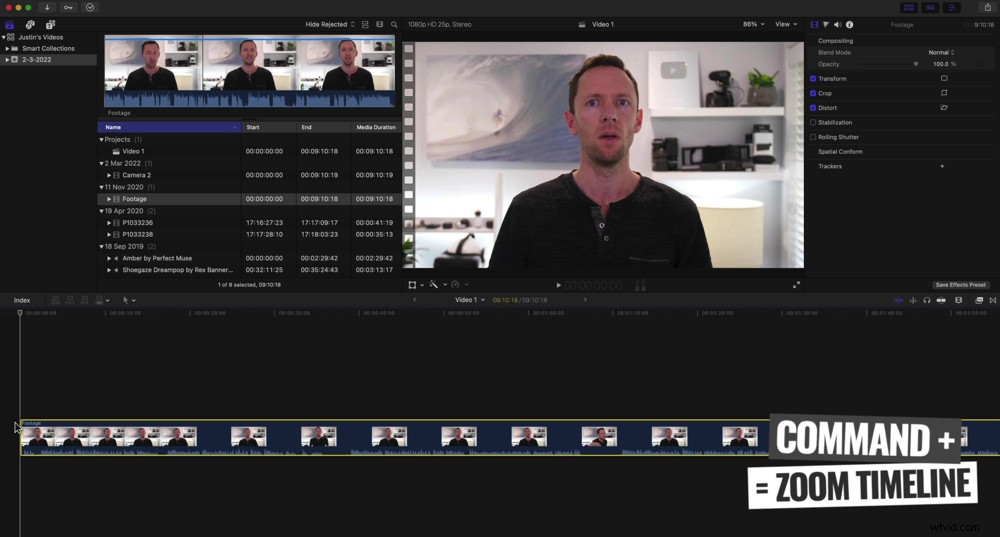Sort browser by Media Duration column

click(x=376, y=127)
